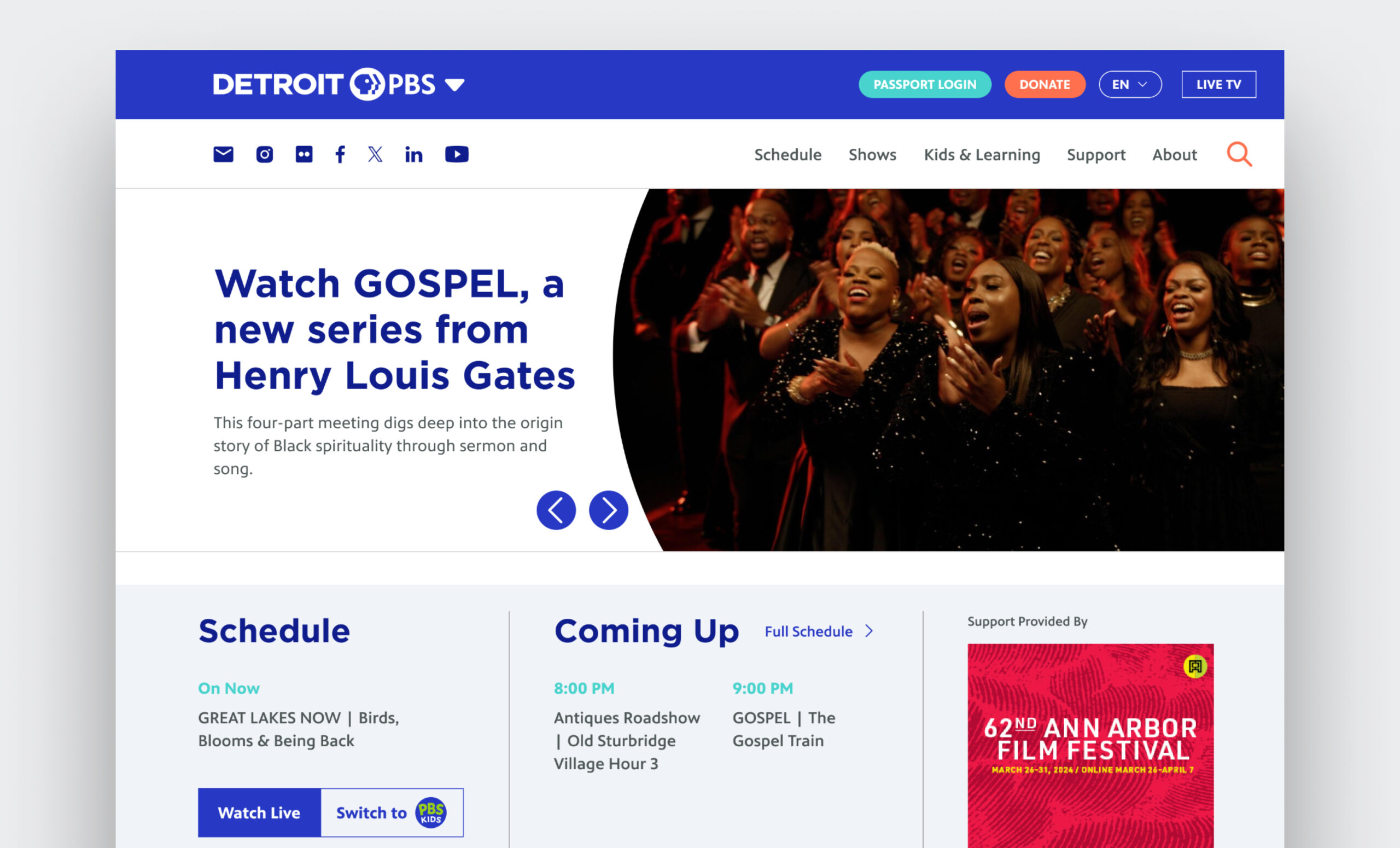Switch to PBS Kids channel
1400x848 pixels.
point(392,812)
